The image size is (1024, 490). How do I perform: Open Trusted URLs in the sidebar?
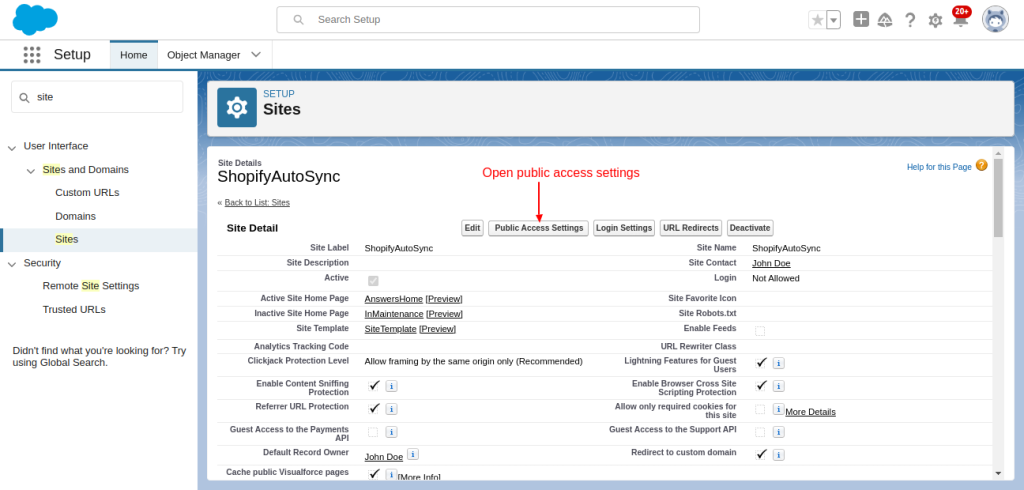pyautogui.click(x=74, y=310)
